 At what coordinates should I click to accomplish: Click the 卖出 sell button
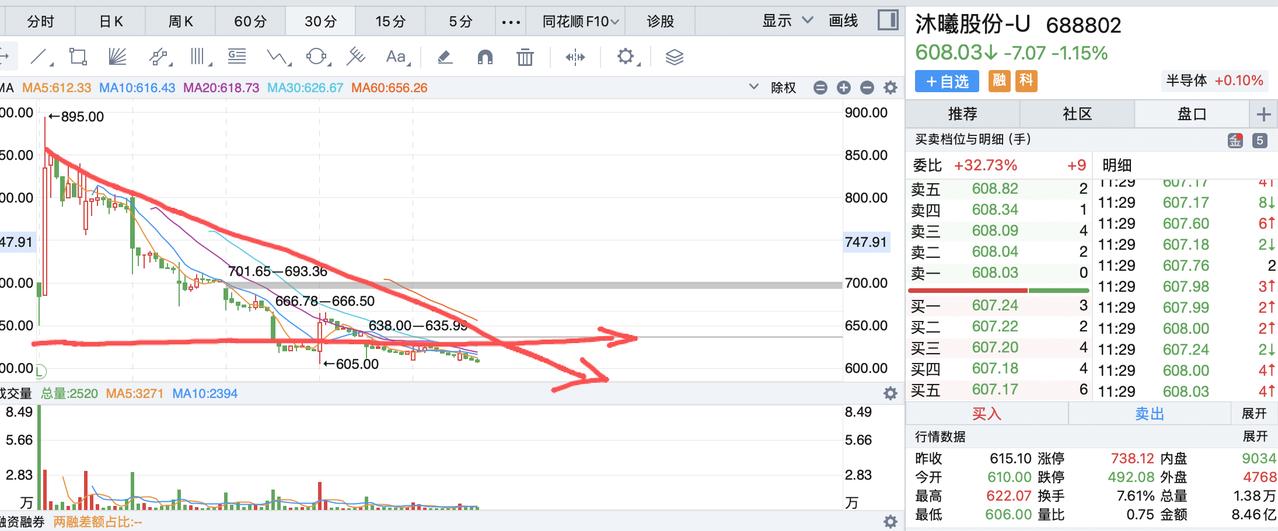[x=1150, y=413]
